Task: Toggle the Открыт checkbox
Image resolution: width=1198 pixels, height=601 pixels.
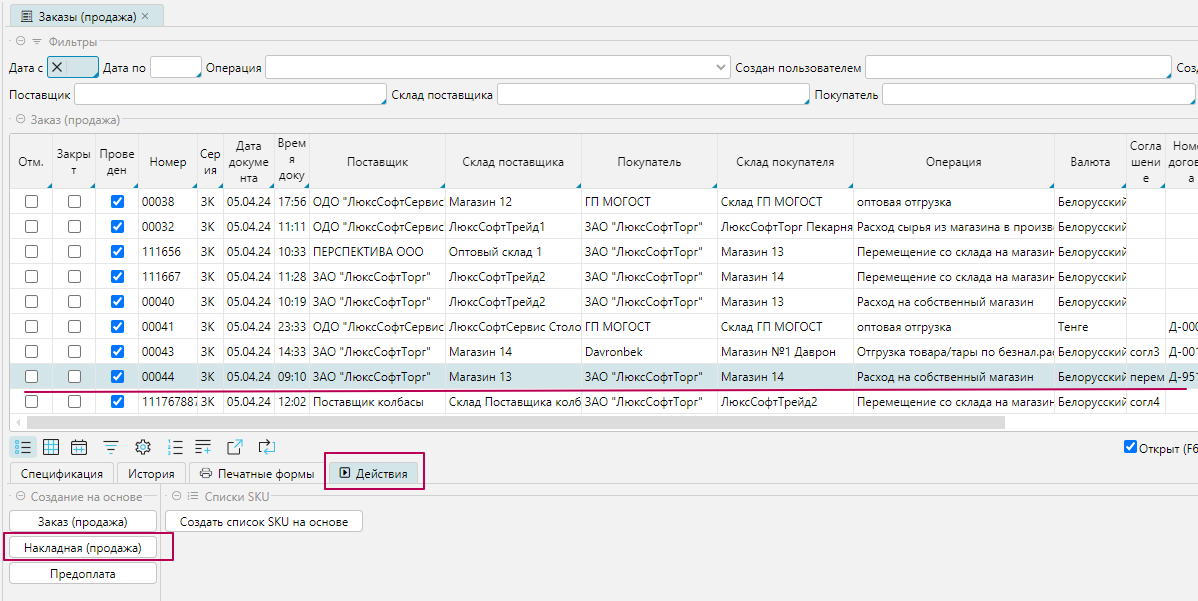Action: click(1131, 447)
